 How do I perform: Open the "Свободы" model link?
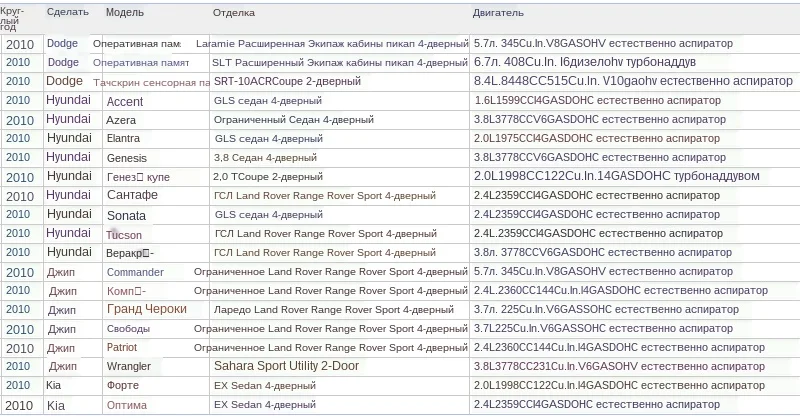[x=128, y=329]
